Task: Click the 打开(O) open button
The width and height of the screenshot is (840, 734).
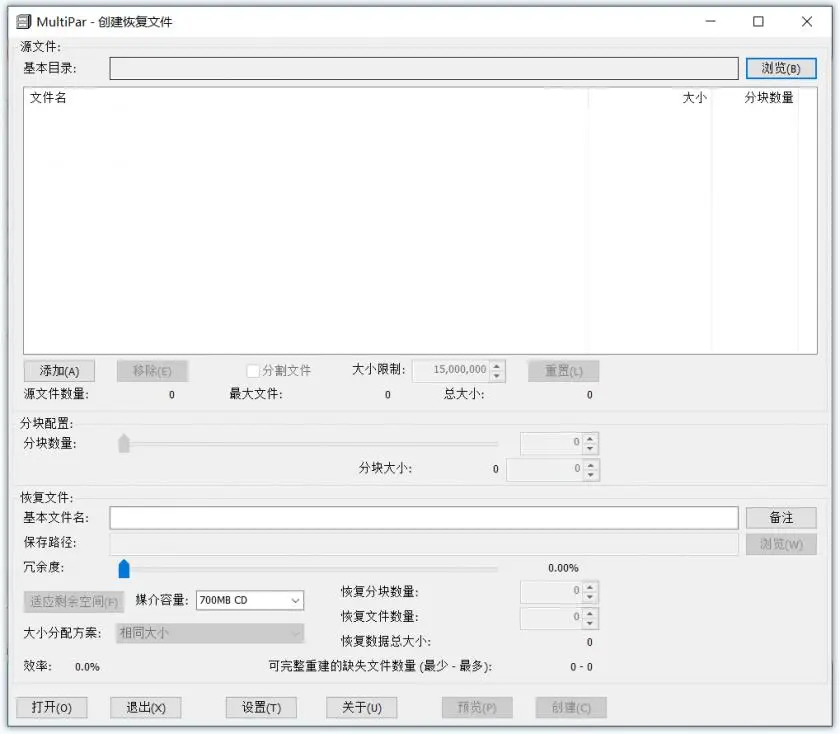Action: 52,707
